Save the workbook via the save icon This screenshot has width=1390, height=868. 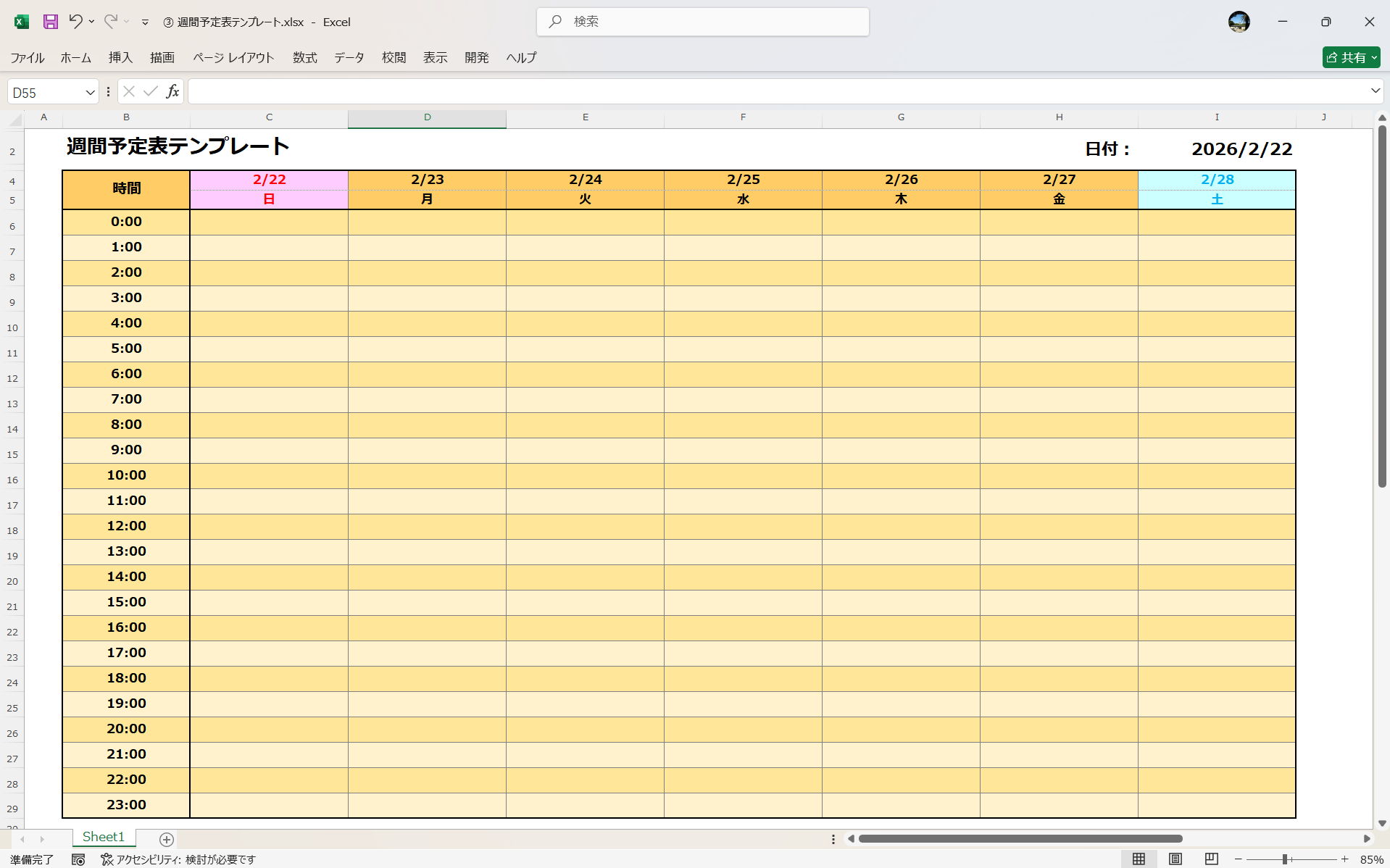tap(50, 22)
